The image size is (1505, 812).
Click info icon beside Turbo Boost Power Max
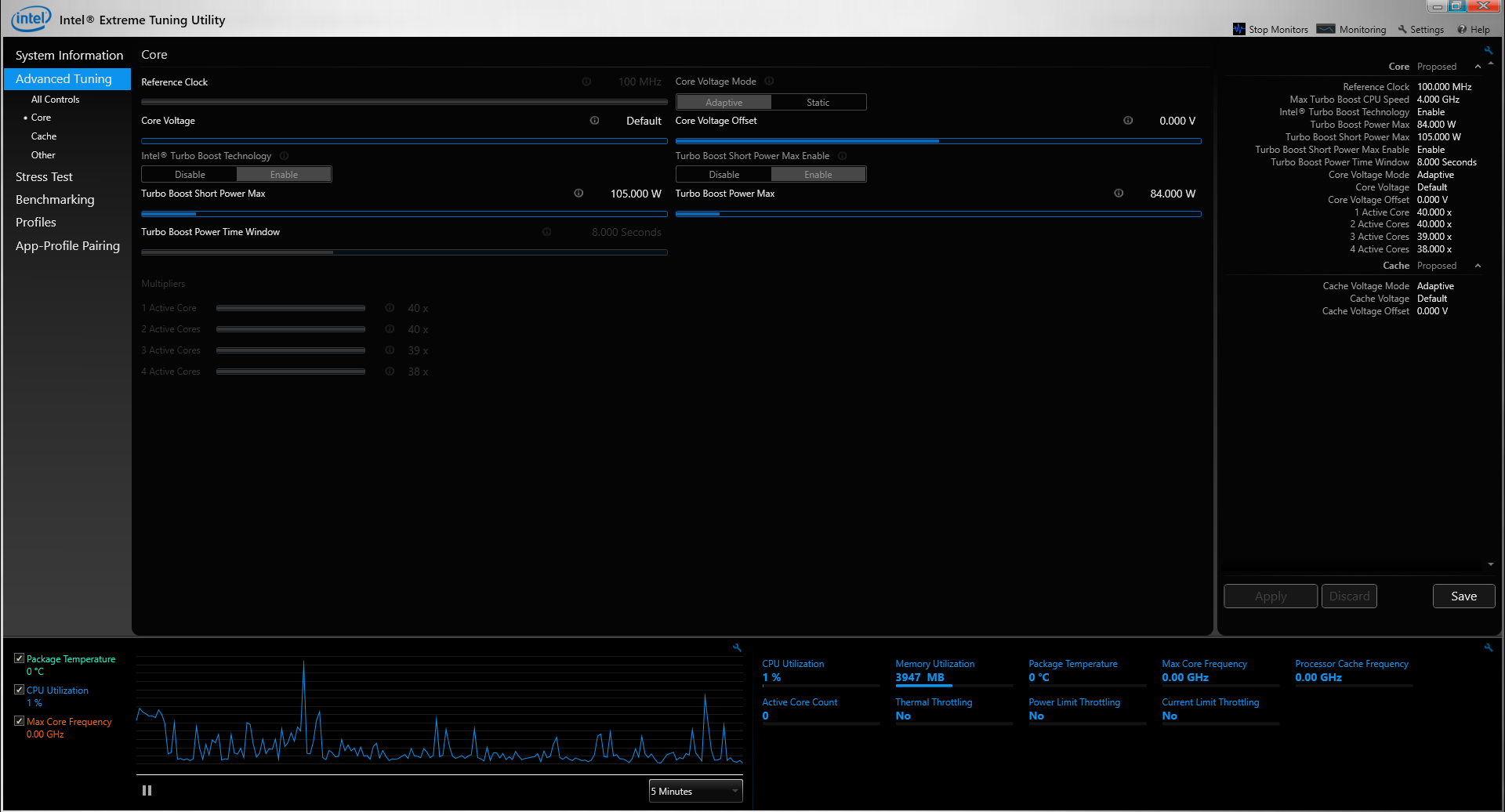[x=1119, y=194]
